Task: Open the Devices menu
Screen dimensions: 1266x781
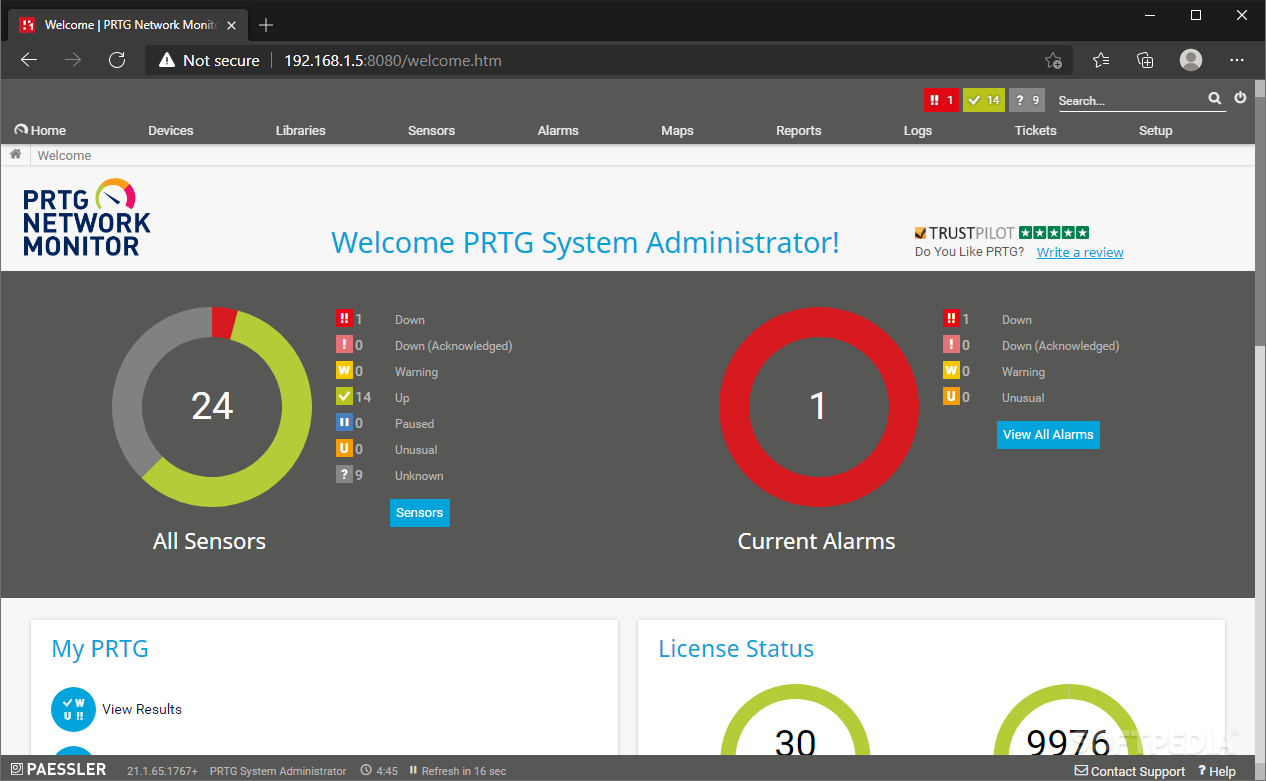Action: pyautogui.click(x=171, y=130)
